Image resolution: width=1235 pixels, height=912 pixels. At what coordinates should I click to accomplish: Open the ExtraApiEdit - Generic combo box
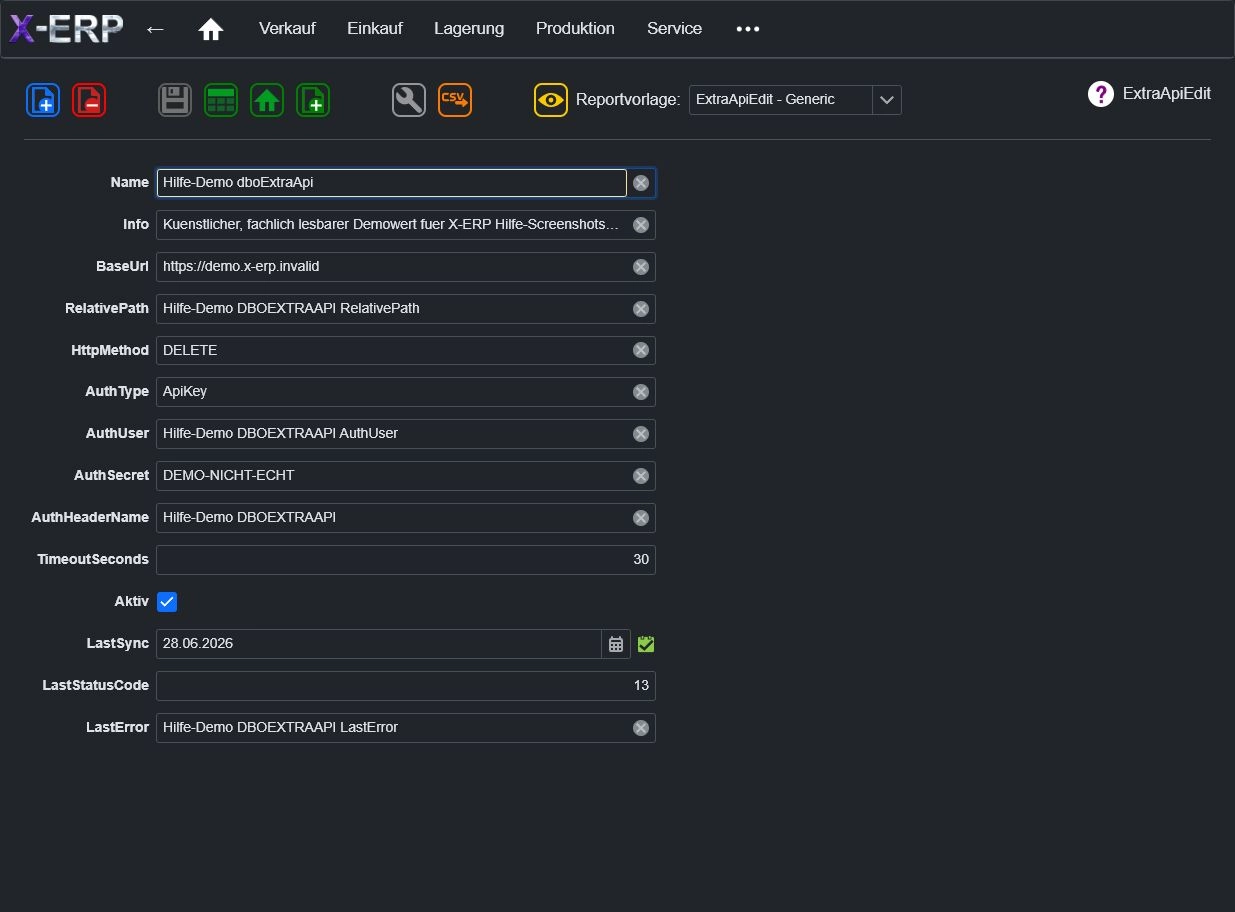tap(795, 100)
